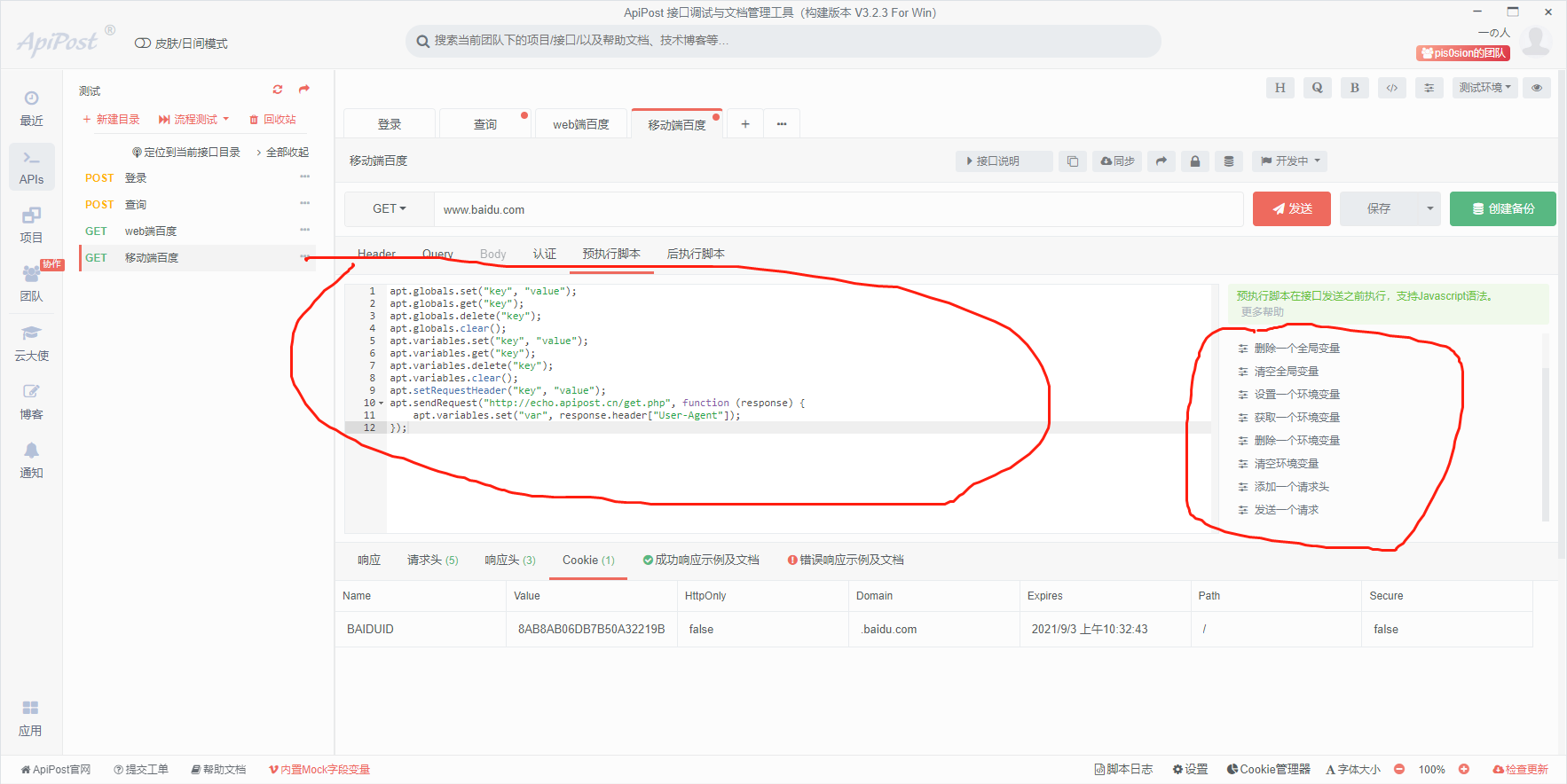This screenshot has width=1567, height=784.
Task: Open the 团队 (team) sidebar icon
Action: coord(31,284)
